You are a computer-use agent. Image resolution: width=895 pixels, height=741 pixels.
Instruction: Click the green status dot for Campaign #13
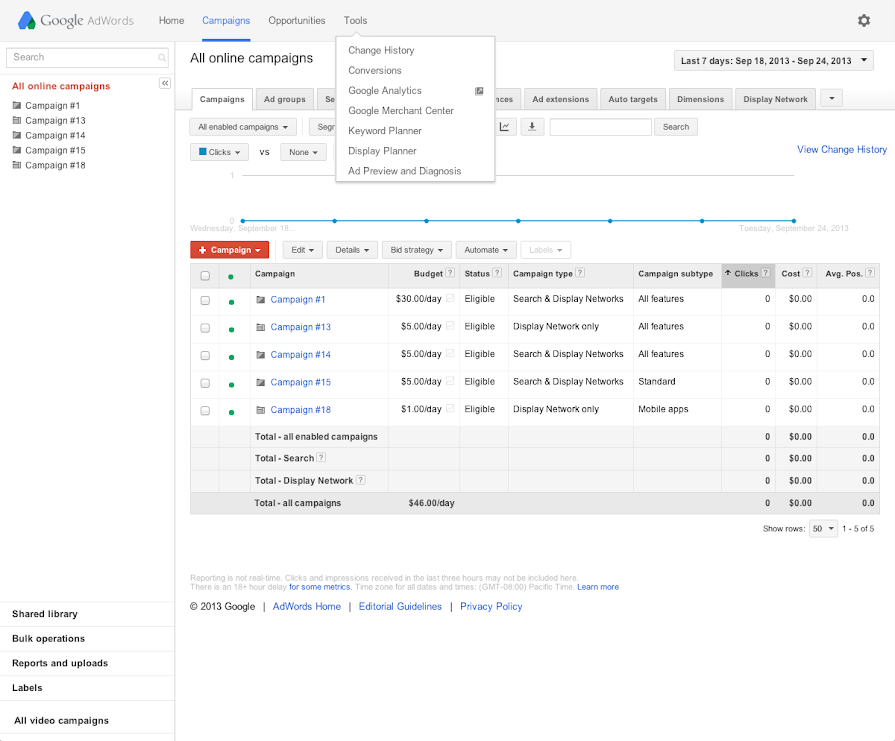(x=232, y=328)
